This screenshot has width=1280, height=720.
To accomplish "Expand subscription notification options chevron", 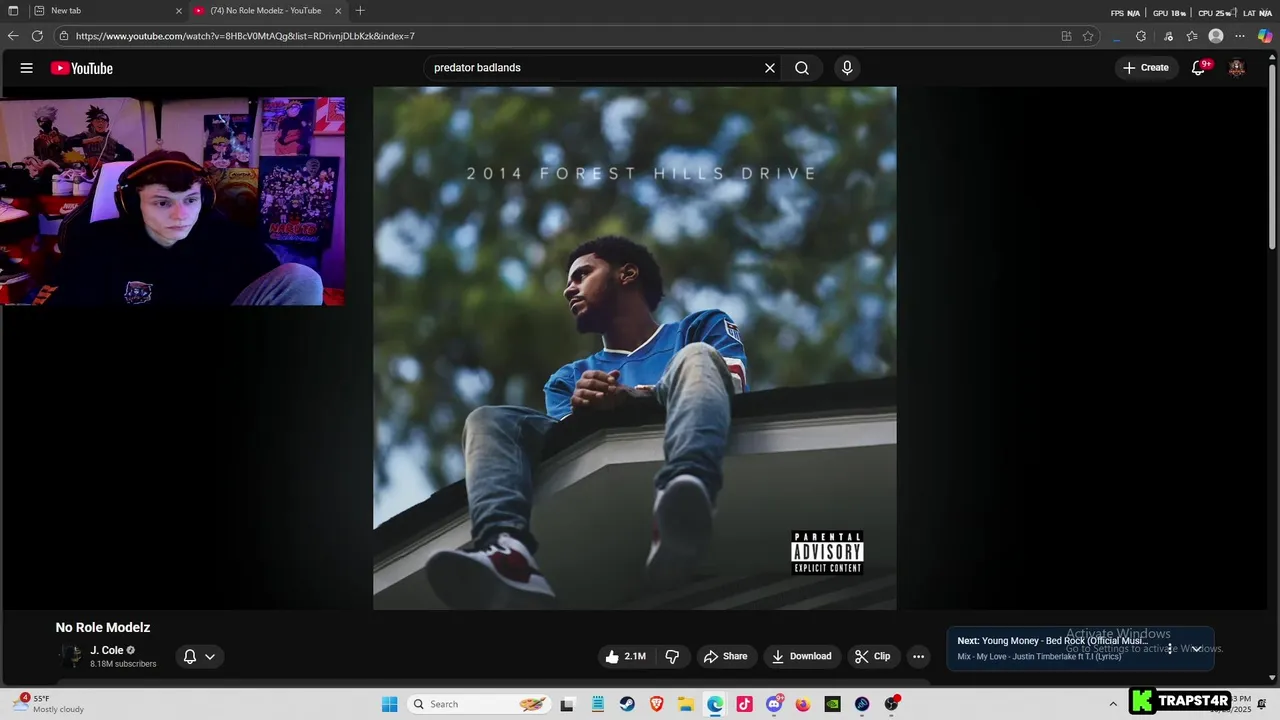I will (x=210, y=657).
